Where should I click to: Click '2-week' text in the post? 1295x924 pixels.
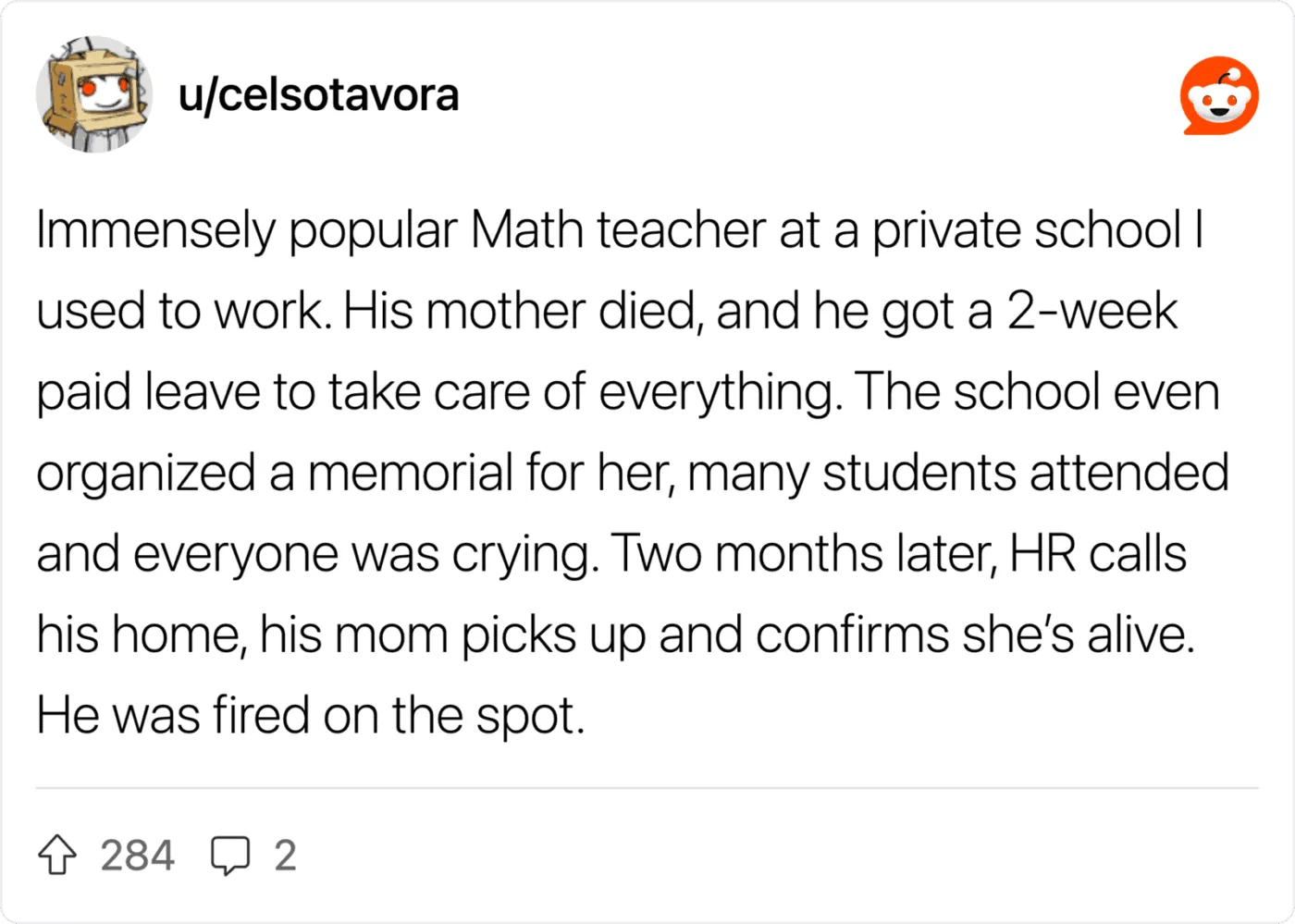click(1092, 311)
